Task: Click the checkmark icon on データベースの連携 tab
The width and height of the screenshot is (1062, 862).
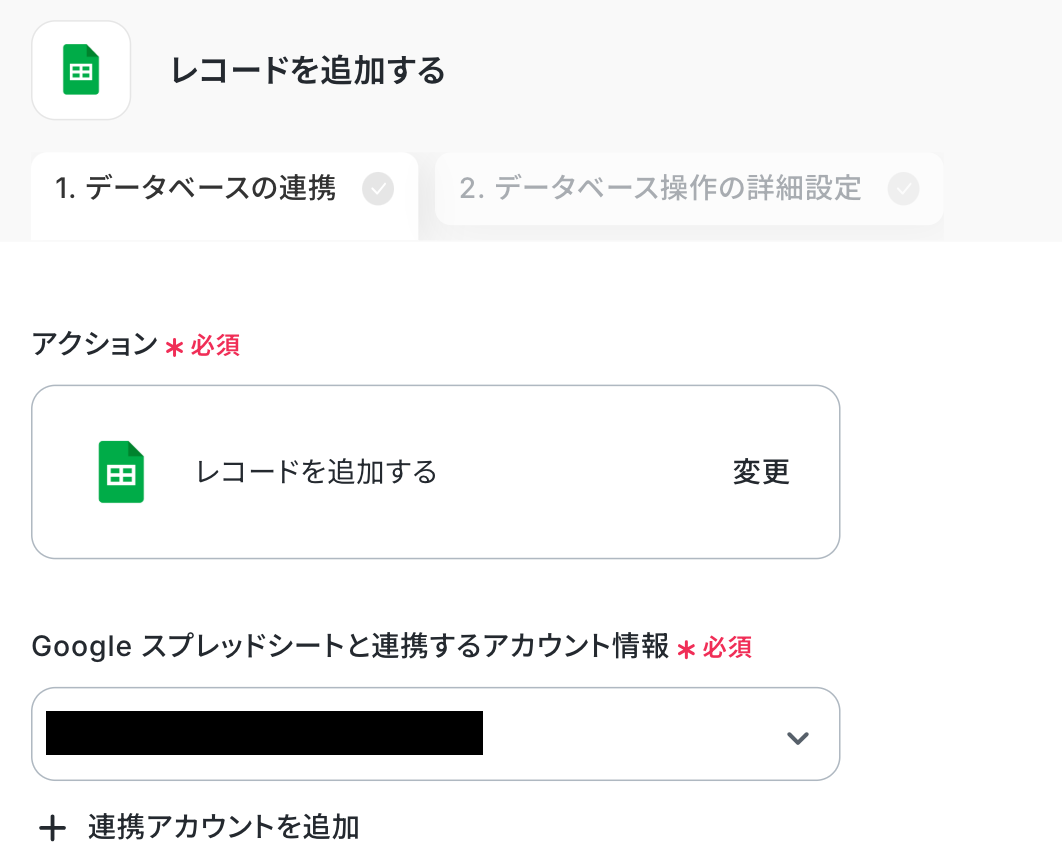Action: click(378, 188)
